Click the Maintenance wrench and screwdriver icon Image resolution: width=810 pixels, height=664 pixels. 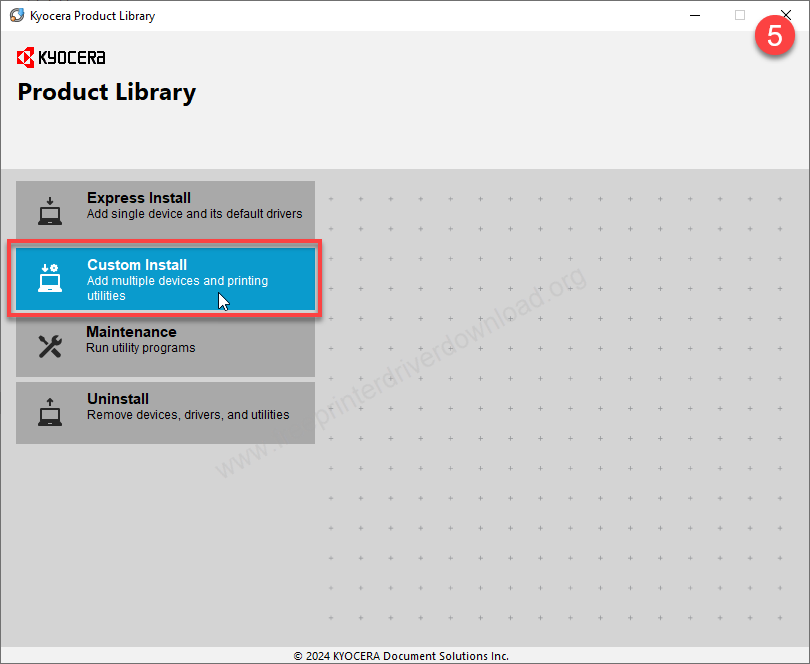click(50, 346)
